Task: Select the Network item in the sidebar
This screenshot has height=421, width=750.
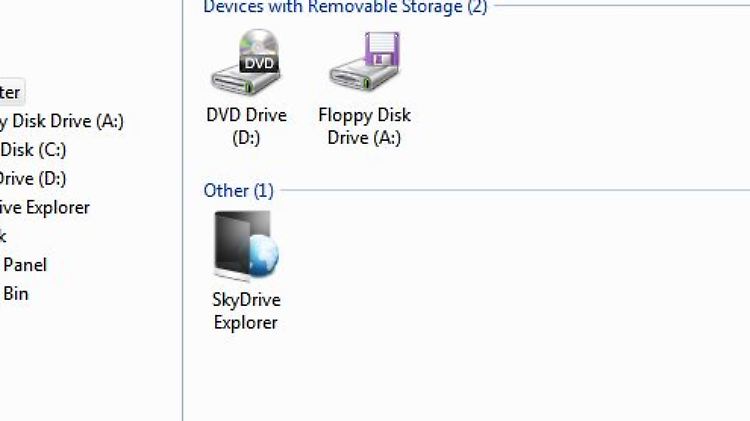Action: coord(3,236)
